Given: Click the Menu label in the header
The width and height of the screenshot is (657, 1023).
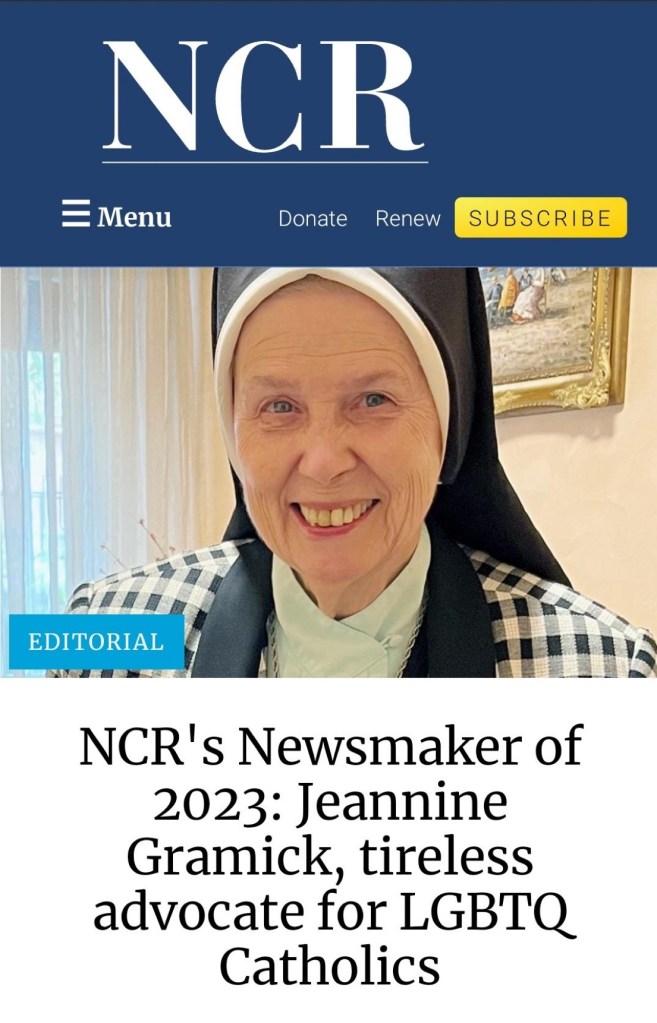Looking at the screenshot, I should [x=134, y=217].
